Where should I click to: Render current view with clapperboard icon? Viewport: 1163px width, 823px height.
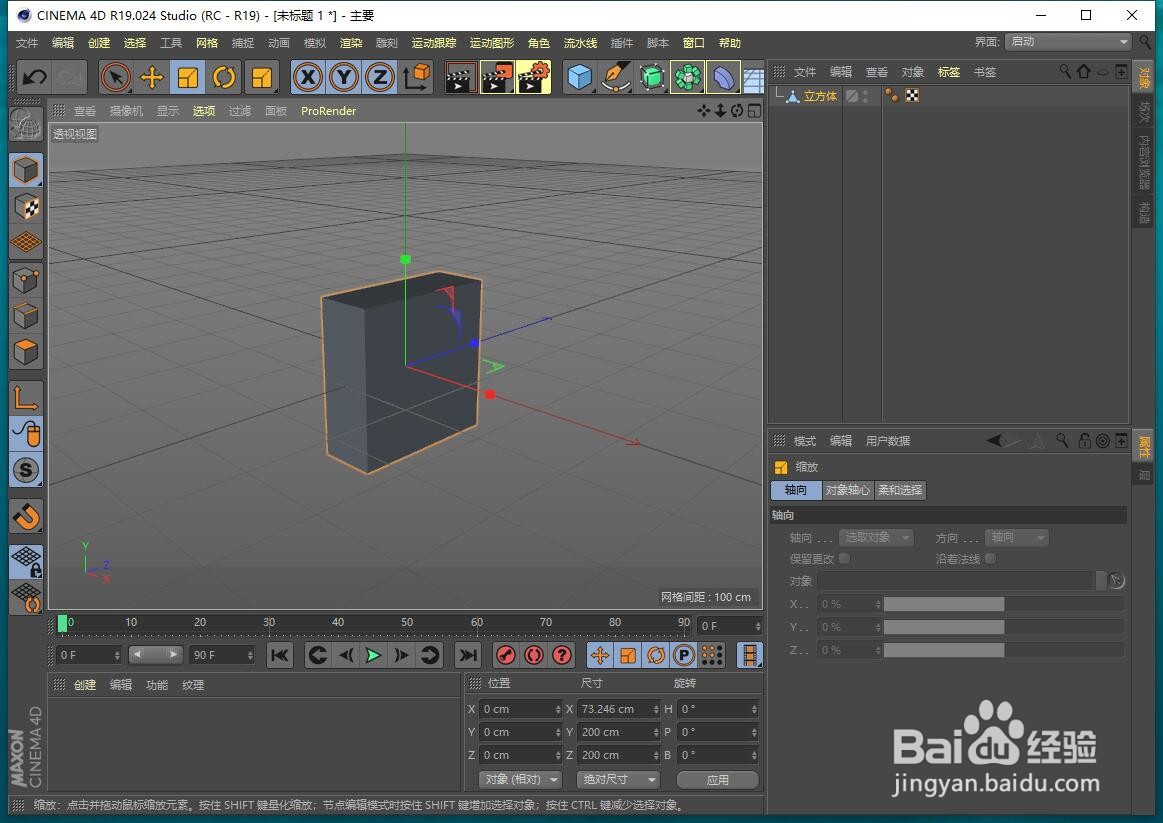(x=460, y=77)
